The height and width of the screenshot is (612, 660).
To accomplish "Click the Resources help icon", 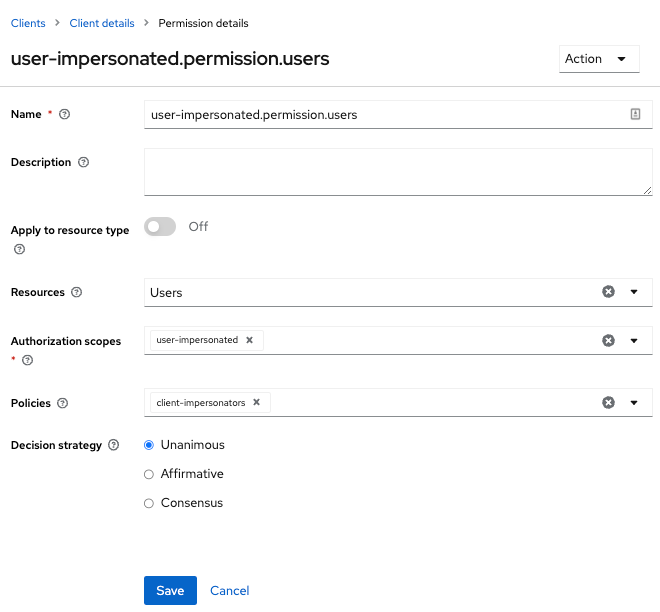I will pos(77,293).
